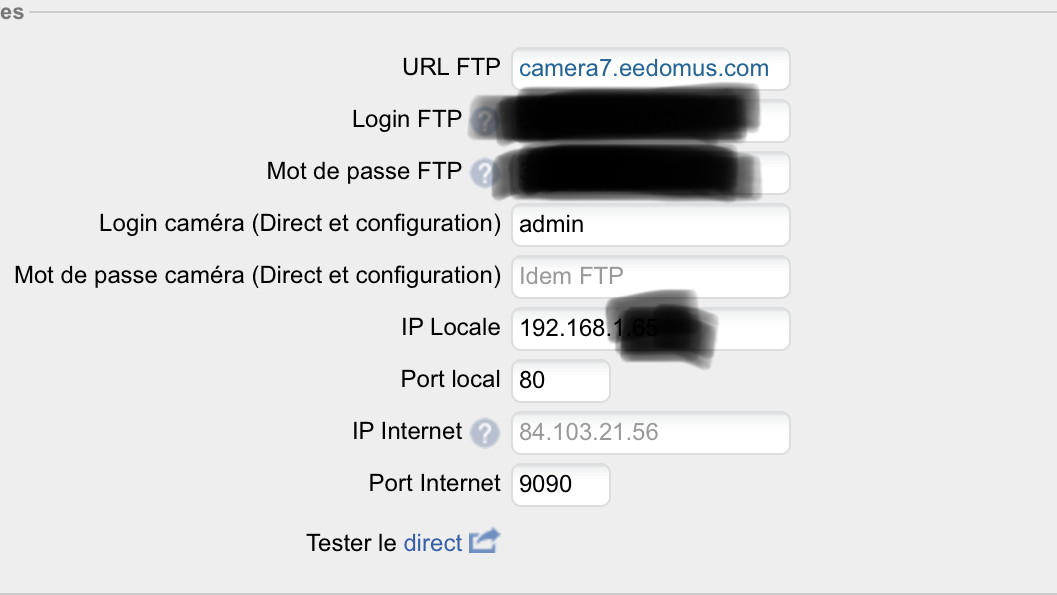The image size is (1057, 595).
Task: Click the IP Locale label
Action: [451, 327]
